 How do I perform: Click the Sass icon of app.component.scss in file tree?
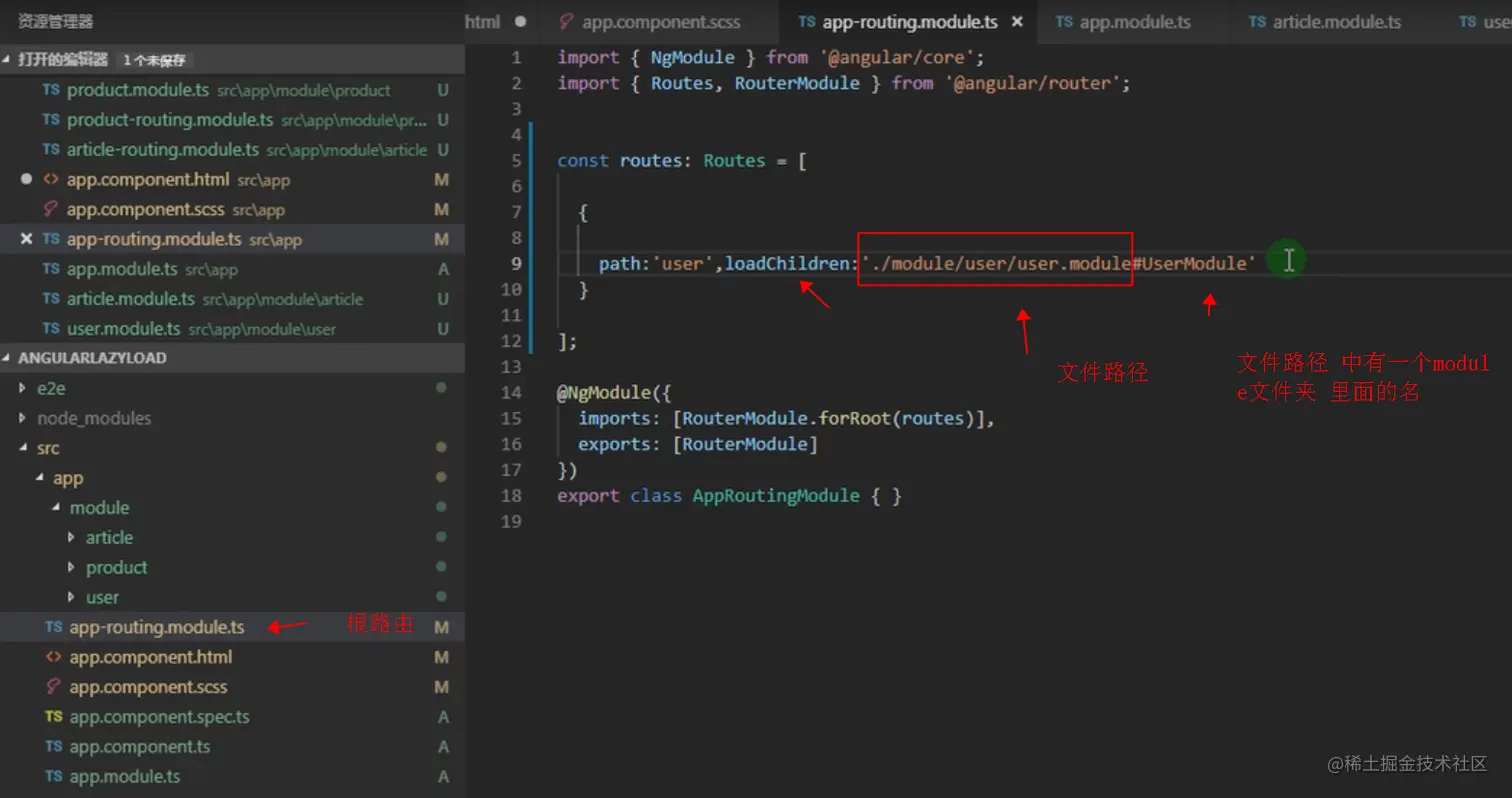54,687
